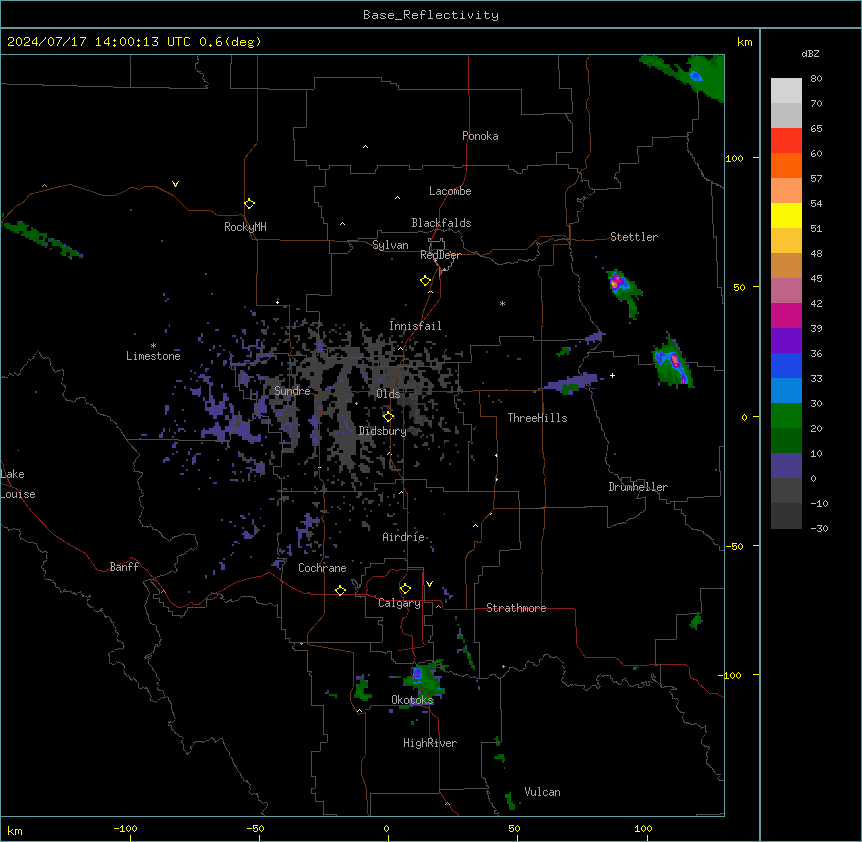Viewport: 862px width, 842px height.
Task: Click the magenta 39-42 dBZ legend swatch
Action: 786,315
